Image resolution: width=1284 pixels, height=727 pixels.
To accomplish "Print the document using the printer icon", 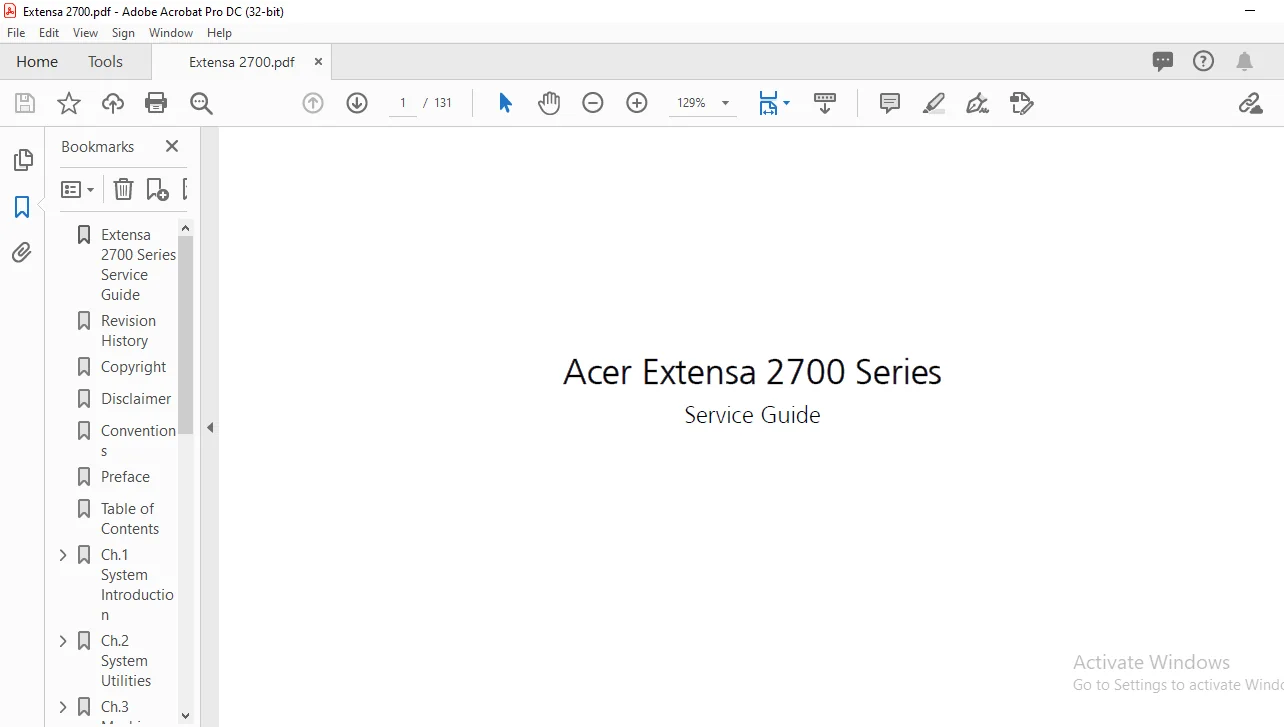I will [156, 103].
